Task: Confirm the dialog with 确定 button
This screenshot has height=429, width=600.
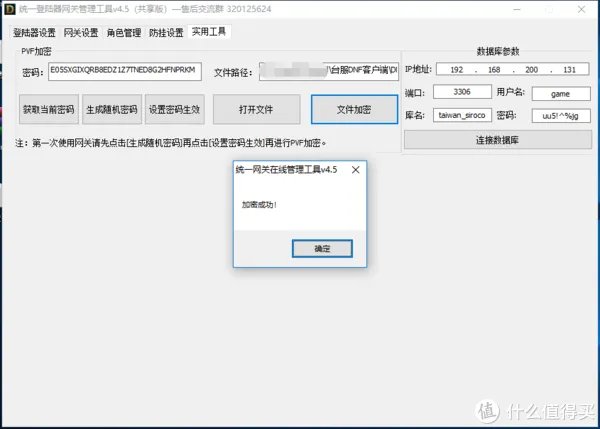Action: [x=322, y=249]
